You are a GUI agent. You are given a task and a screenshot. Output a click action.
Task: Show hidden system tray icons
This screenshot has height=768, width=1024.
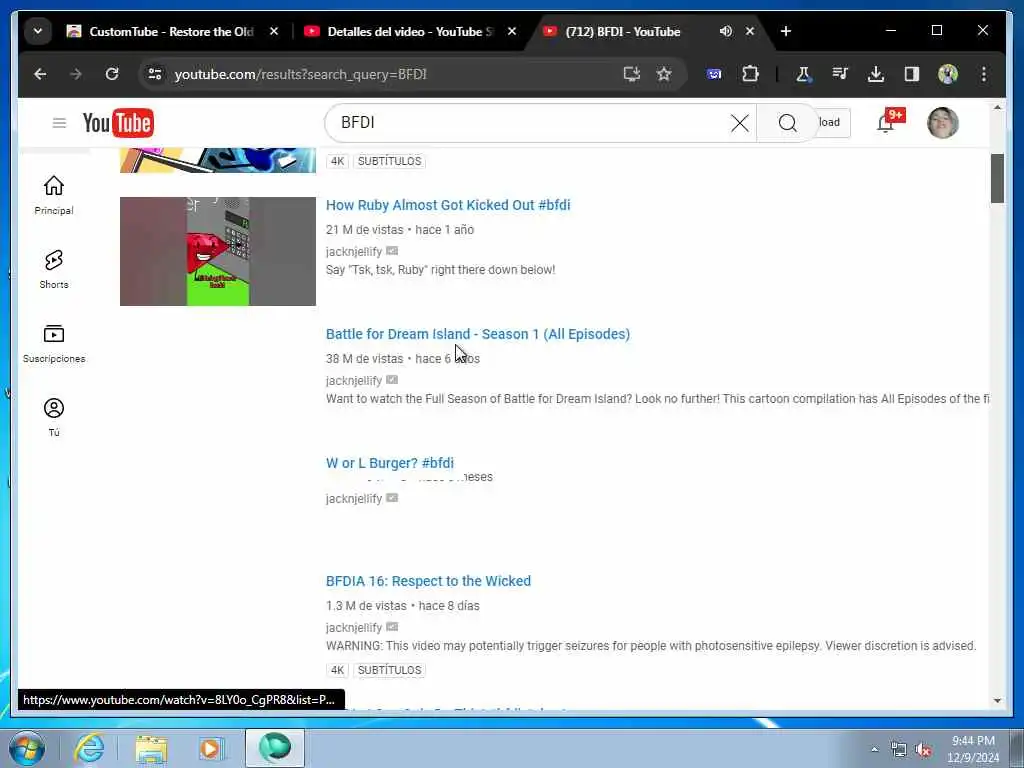tap(874, 749)
